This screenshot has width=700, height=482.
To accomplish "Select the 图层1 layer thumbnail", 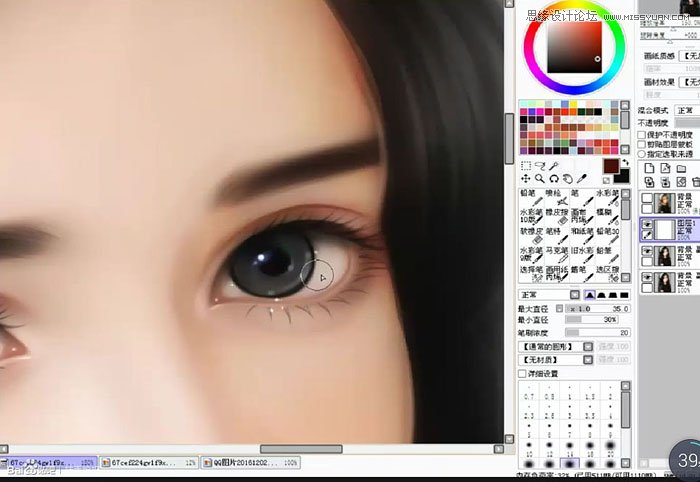I will pyautogui.click(x=665, y=230).
